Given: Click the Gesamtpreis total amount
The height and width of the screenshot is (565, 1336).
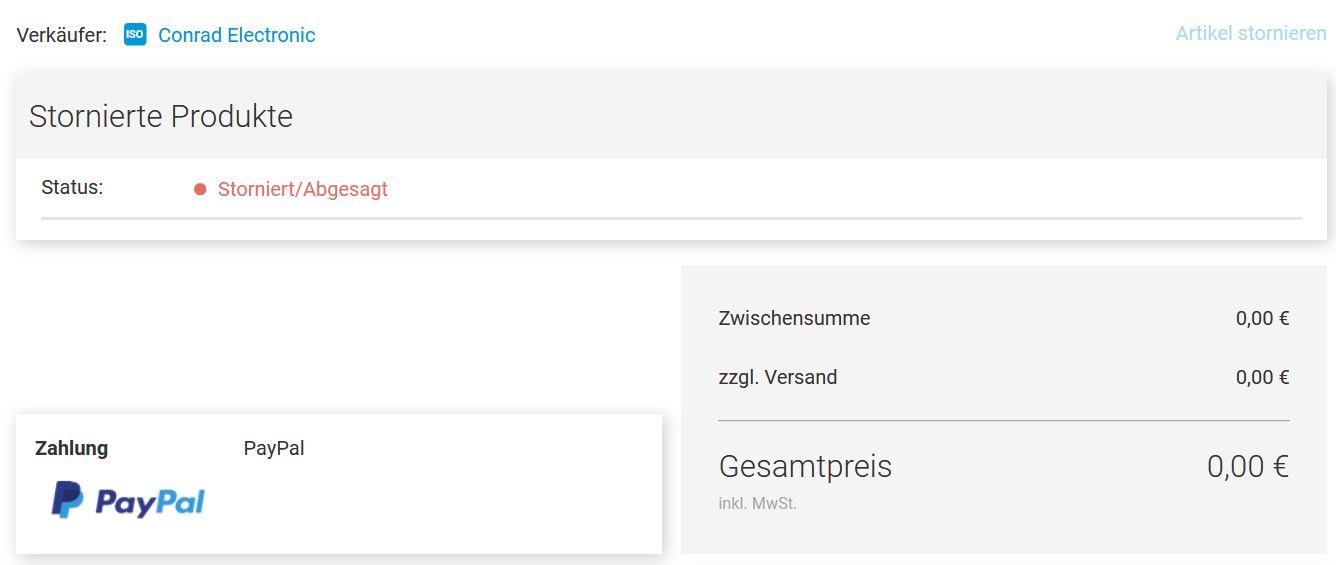Looking at the screenshot, I should 1248,466.
